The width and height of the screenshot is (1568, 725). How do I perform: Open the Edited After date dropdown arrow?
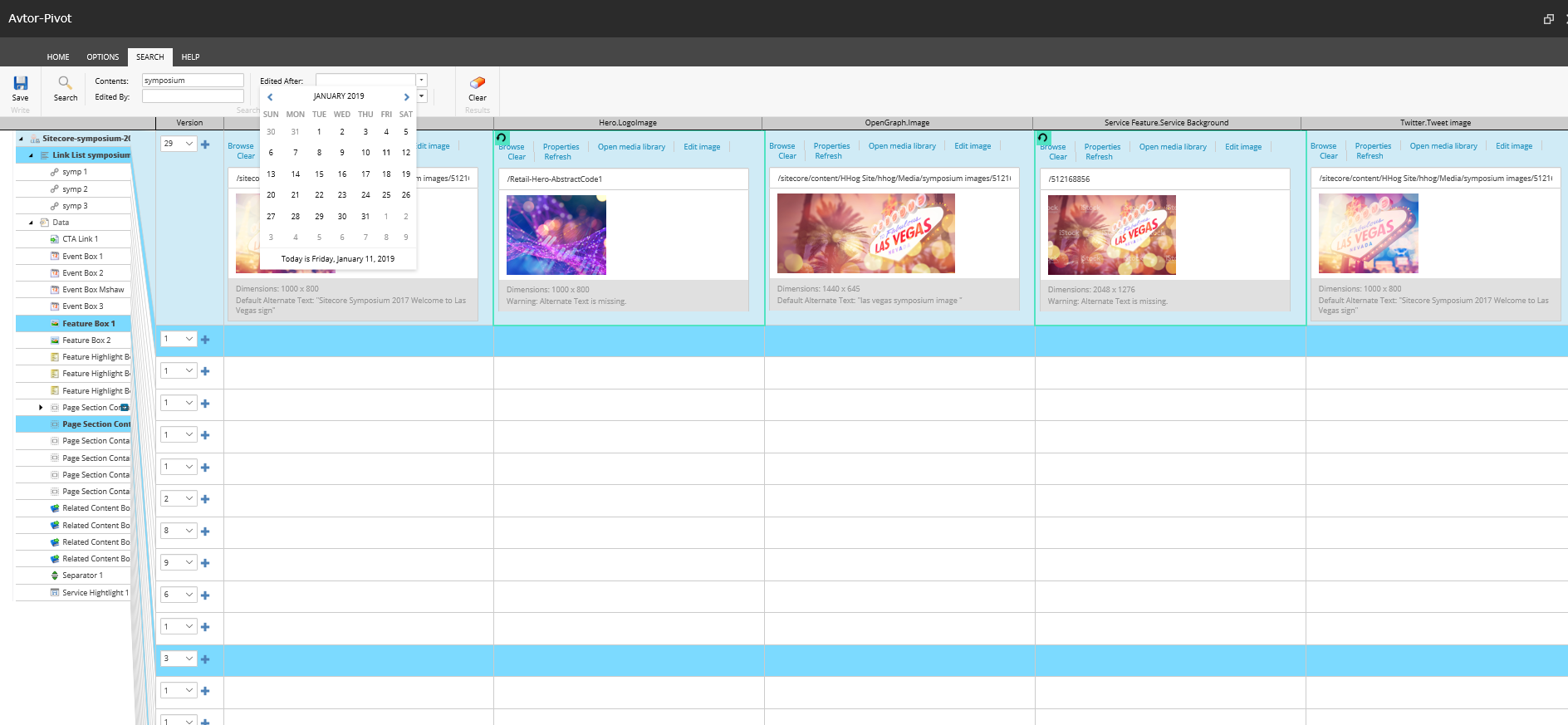click(422, 81)
